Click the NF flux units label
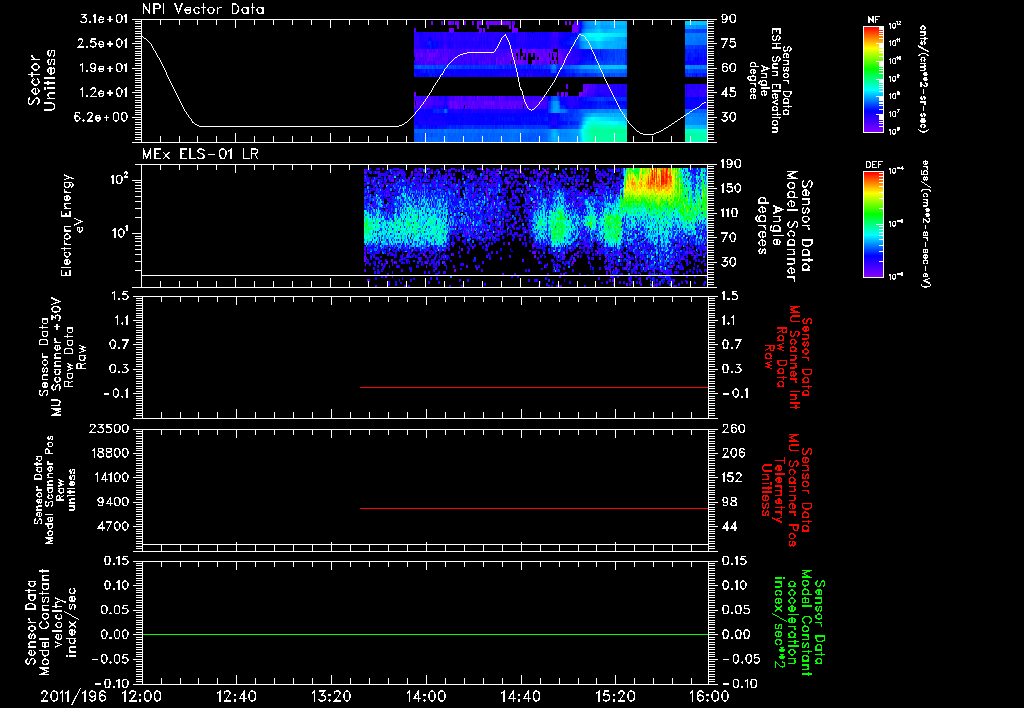The width and height of the screenshot is (1024, 708). [923, 79]
